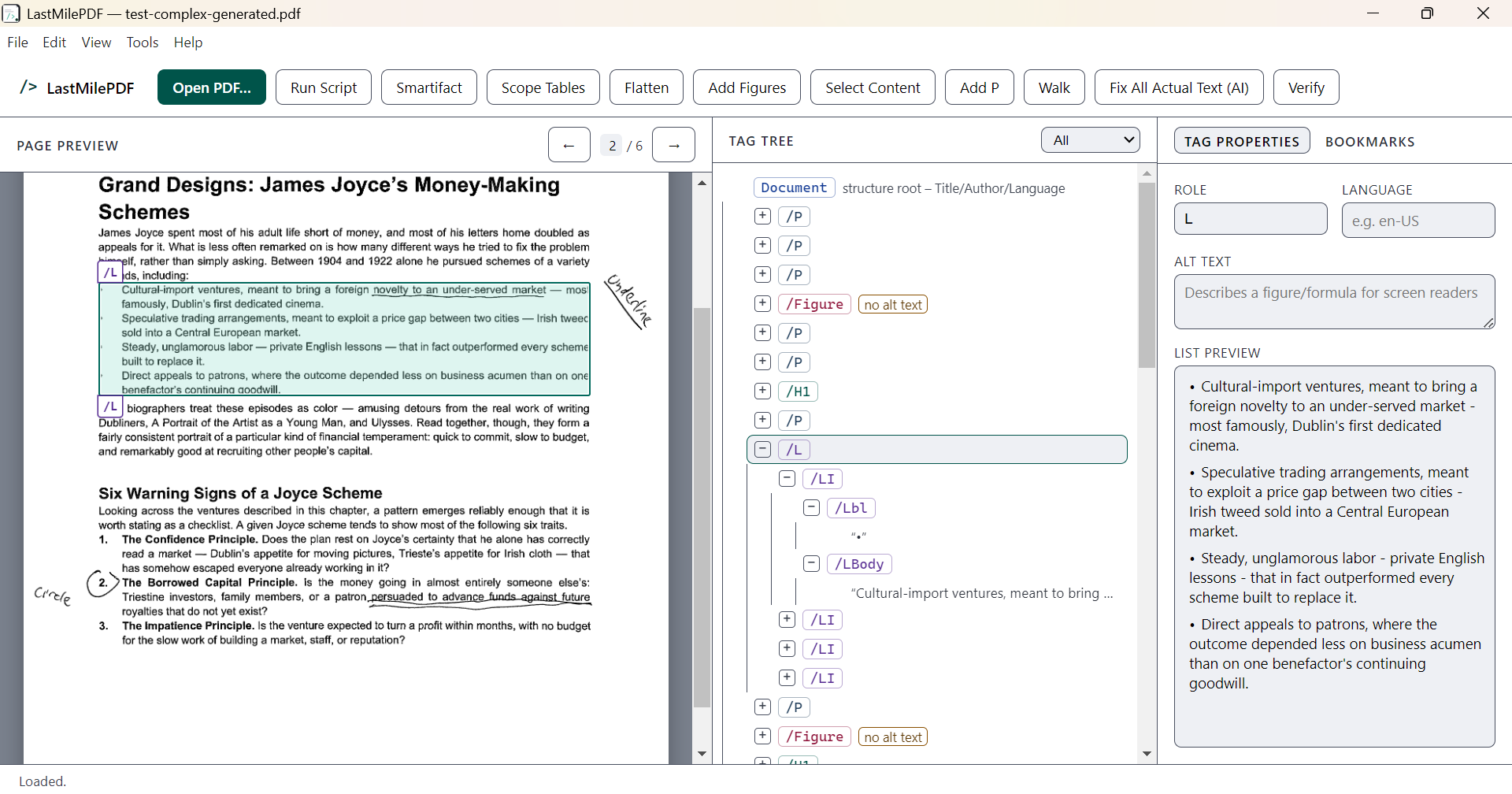This screenshot has height=794, width=1512.
Task: Click the tag tree vertical scrollbar thumb
Action: pos(1147,275)
